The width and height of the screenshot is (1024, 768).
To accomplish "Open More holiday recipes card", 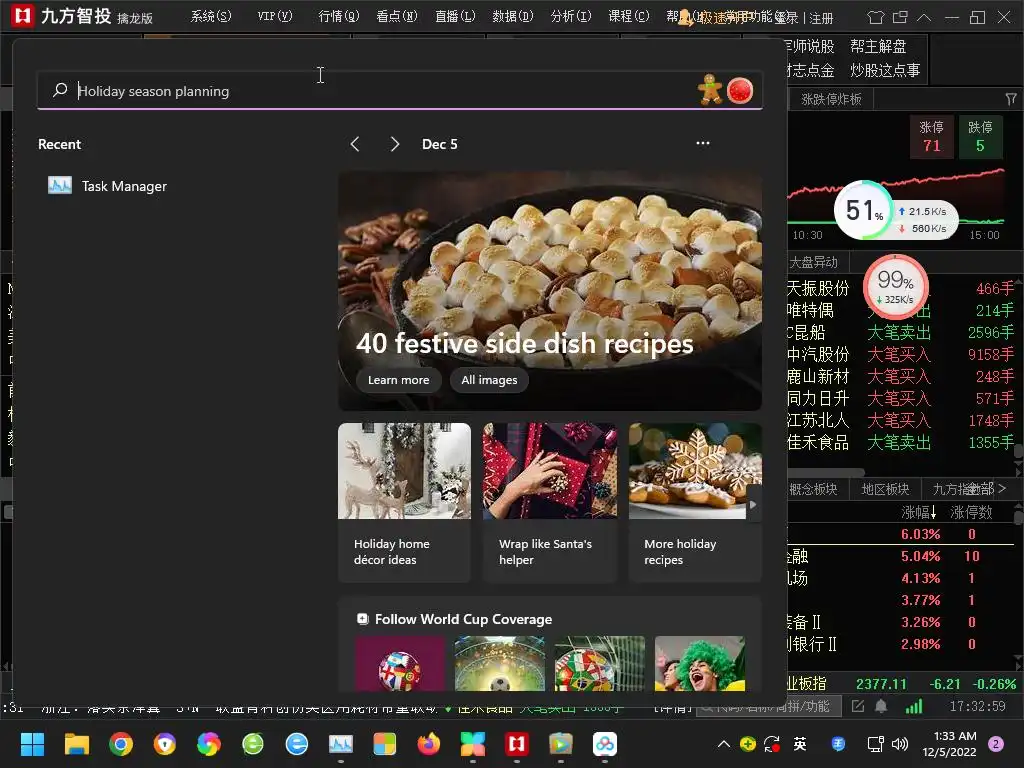I will coord(695,502).
